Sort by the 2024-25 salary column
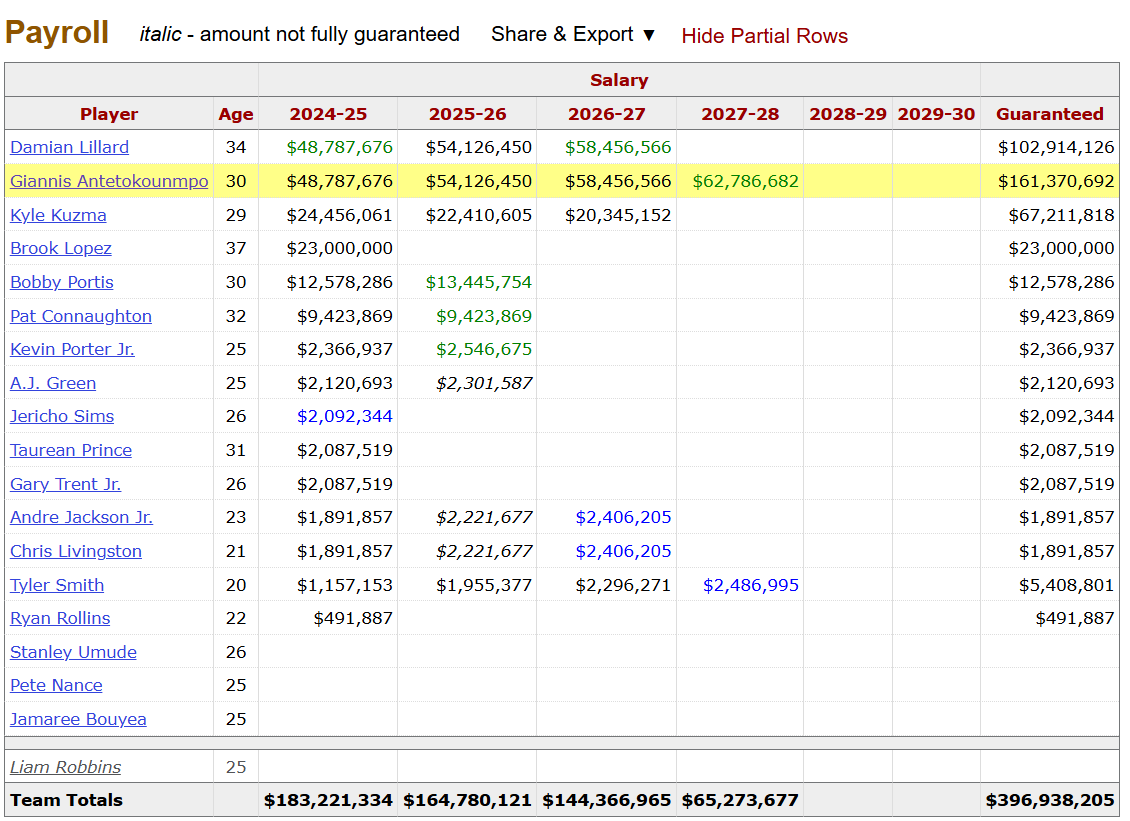1130x821 pixels. pos(328,114)
